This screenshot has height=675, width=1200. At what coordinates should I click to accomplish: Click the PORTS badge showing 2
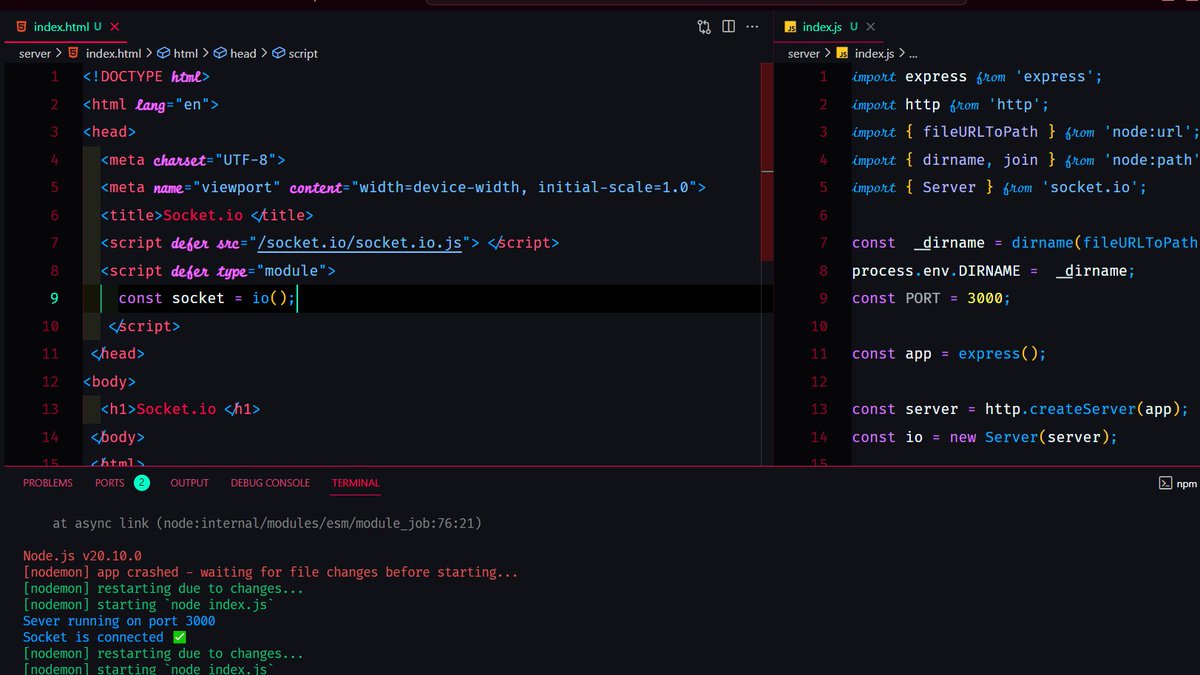(x=142, y=483)
